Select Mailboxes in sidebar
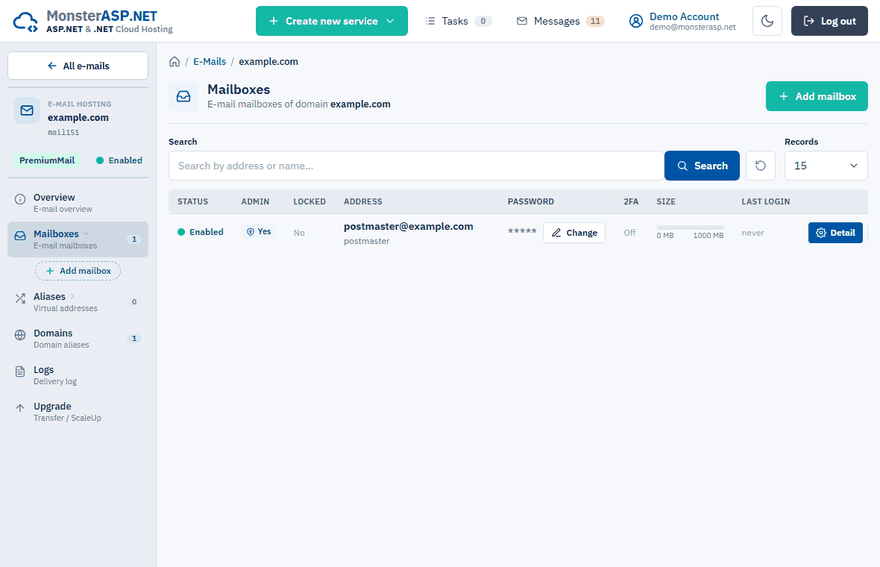The image size is (880, 567). tap(78, 239)
